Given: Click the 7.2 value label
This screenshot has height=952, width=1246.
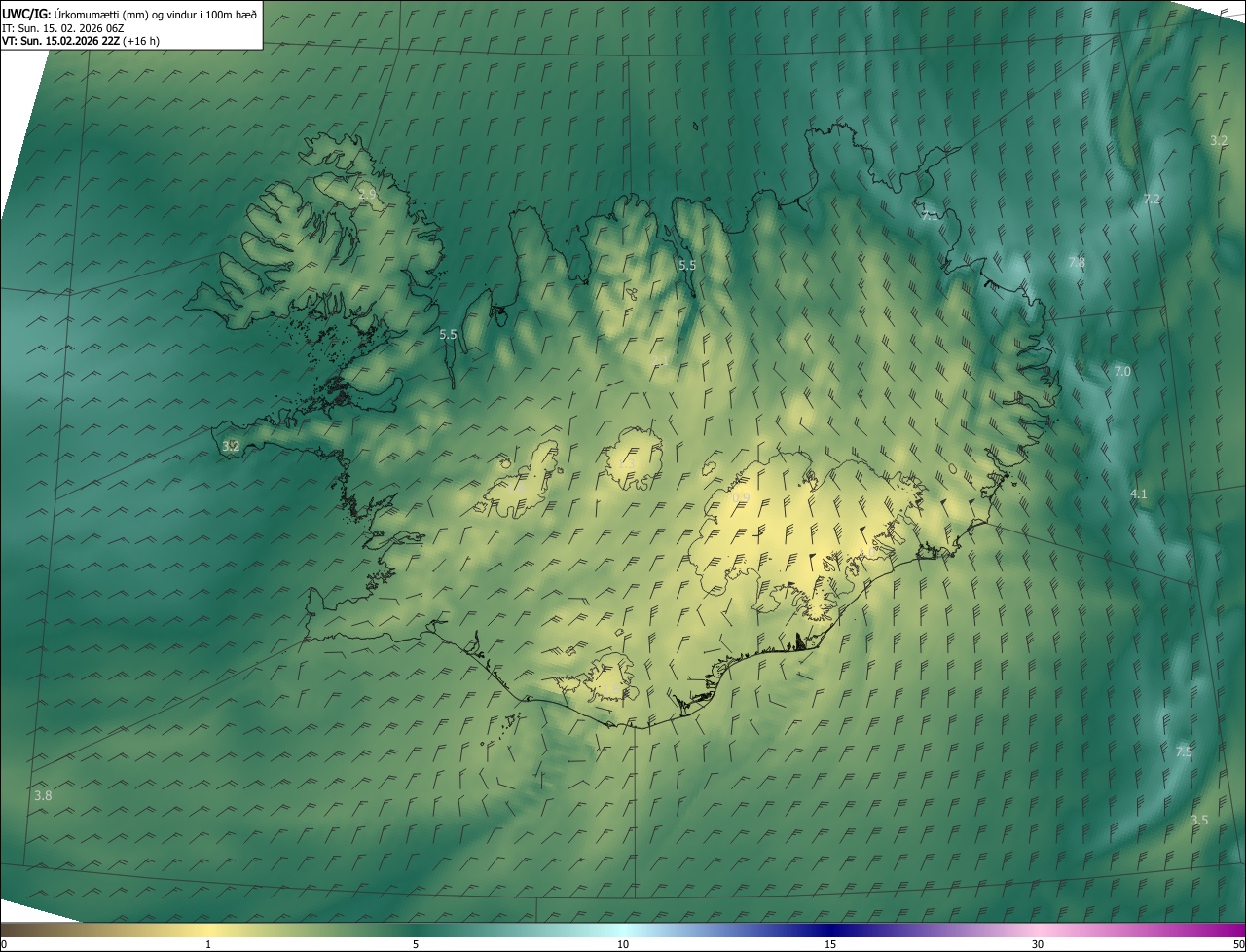Looking at the screenshot, I should [1152, 199].
